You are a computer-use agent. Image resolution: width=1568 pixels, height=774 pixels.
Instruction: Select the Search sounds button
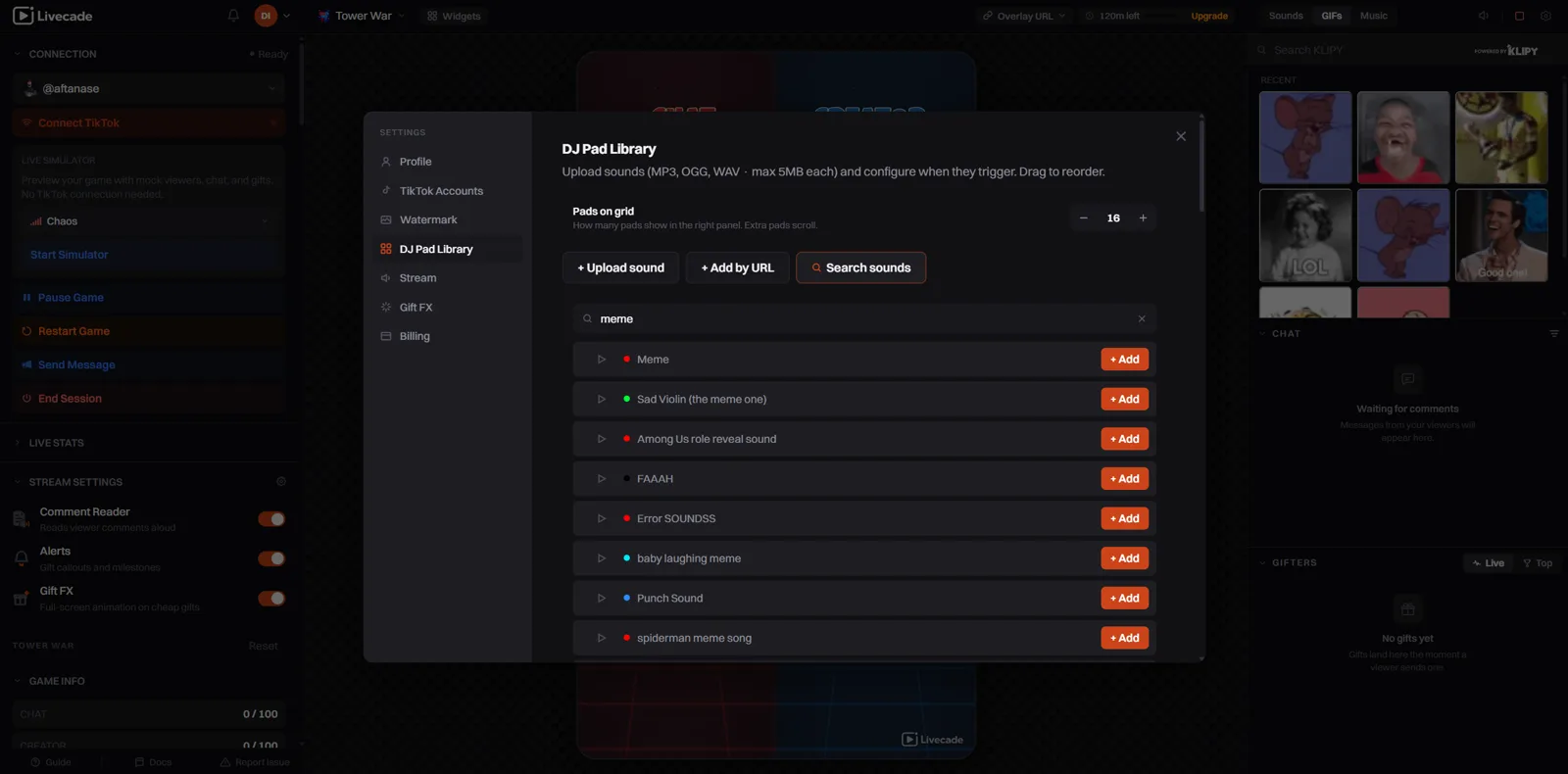click(860, 267)
